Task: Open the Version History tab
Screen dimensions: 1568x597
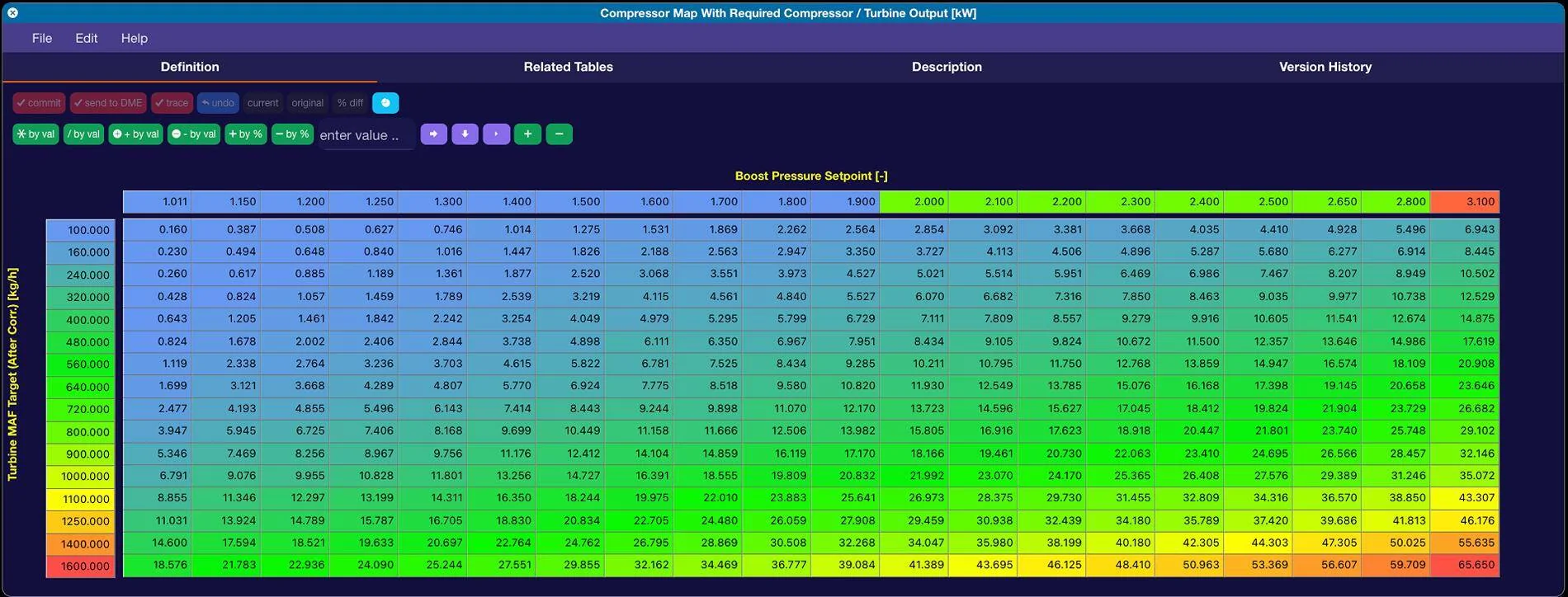Action: 1325,67
